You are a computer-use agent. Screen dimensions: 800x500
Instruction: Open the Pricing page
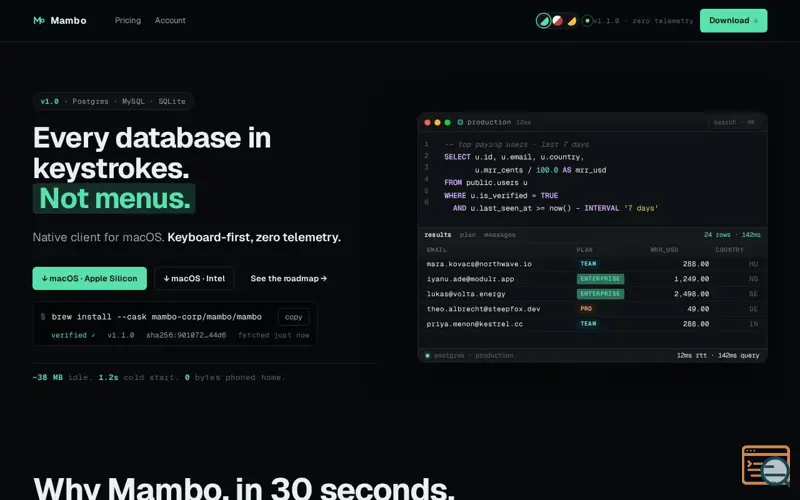[128, 20]
